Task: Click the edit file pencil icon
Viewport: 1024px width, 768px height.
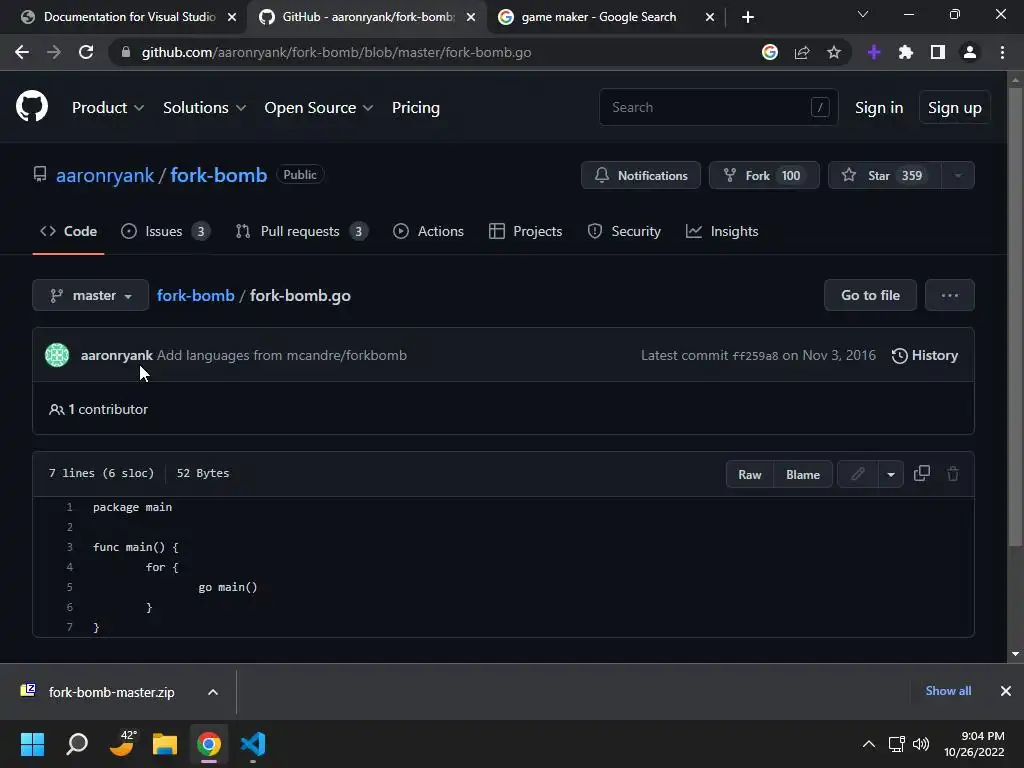Action: coord(857,474)
